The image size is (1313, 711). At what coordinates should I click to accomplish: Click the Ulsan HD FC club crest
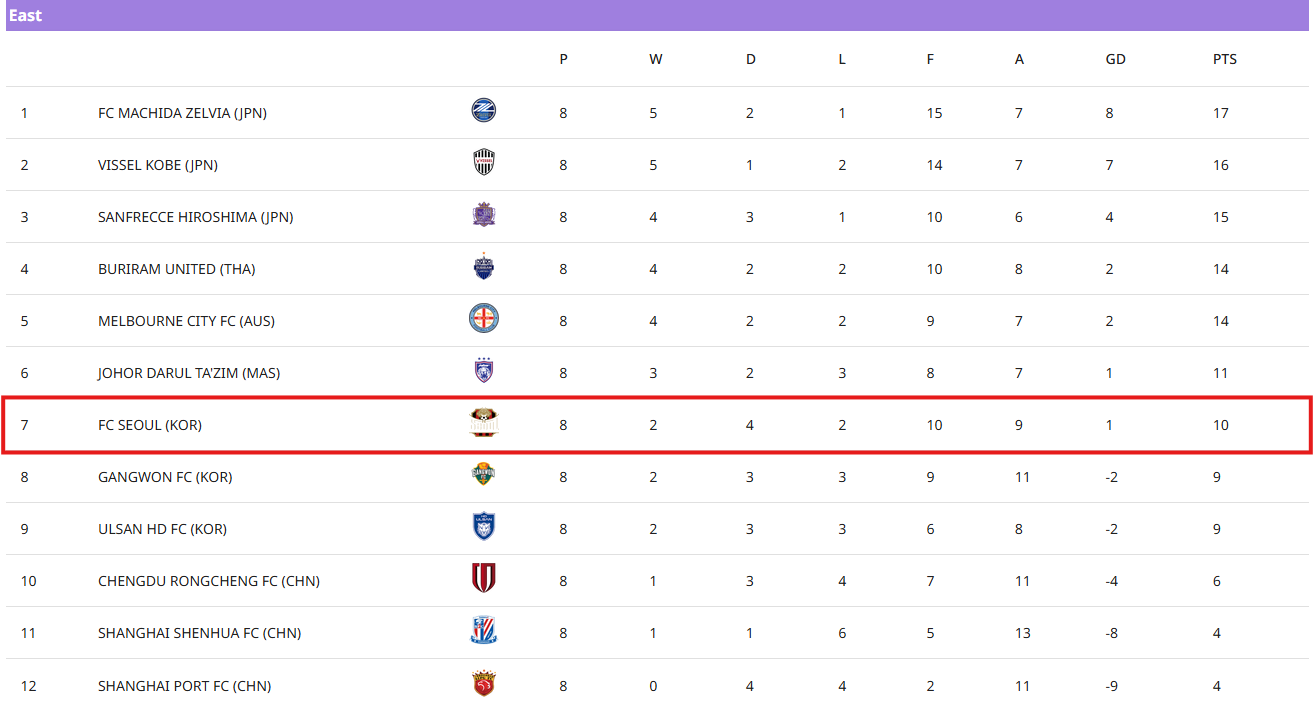pyautogui.click(x=483, y=527)
